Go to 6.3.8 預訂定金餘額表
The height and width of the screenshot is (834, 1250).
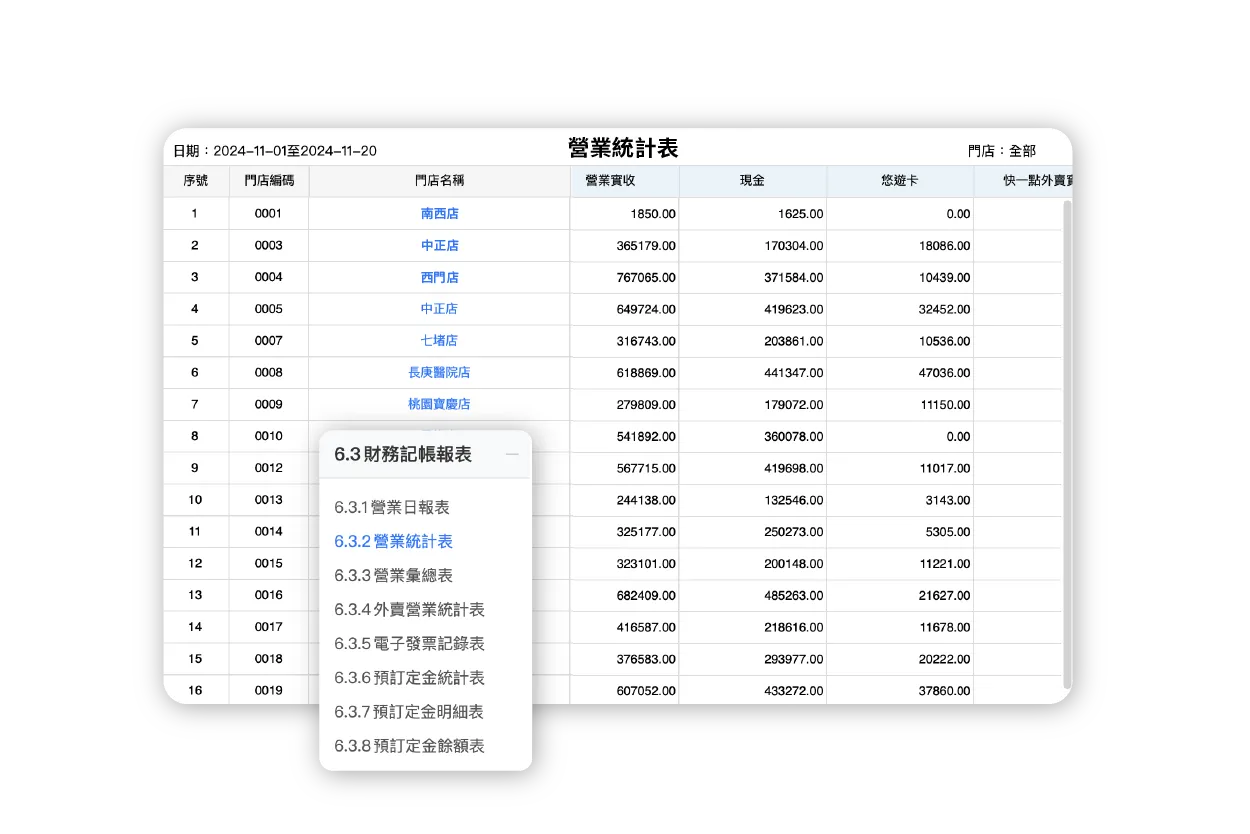(409, 745)
